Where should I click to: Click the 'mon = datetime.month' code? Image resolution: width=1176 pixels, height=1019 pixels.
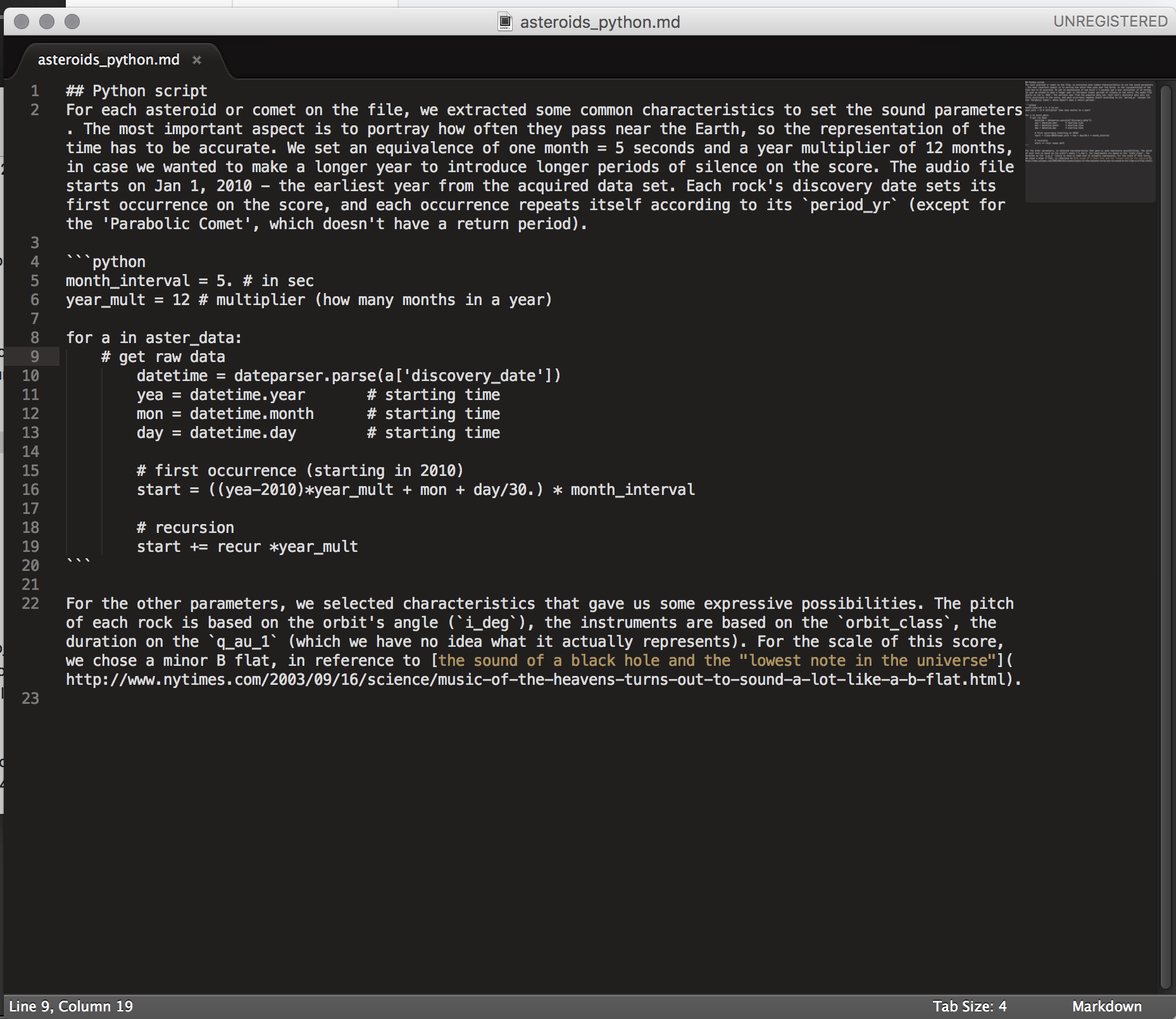point(225,414)
